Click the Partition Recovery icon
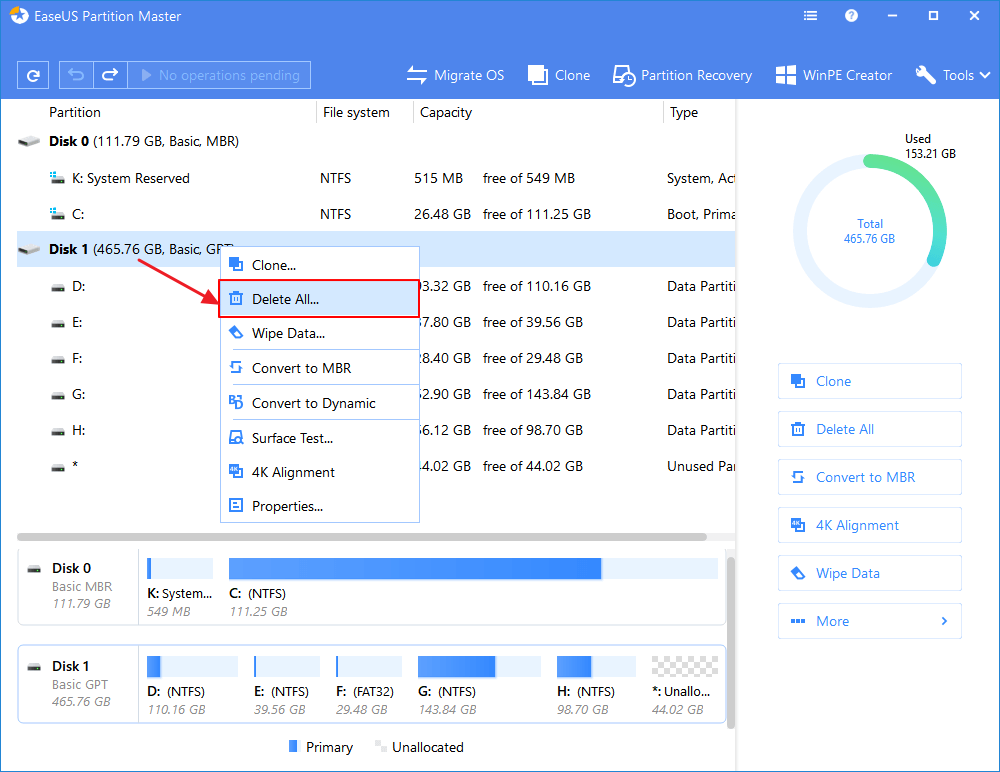The height and width of the screenshot is (772, 1000). coord(624,75)
